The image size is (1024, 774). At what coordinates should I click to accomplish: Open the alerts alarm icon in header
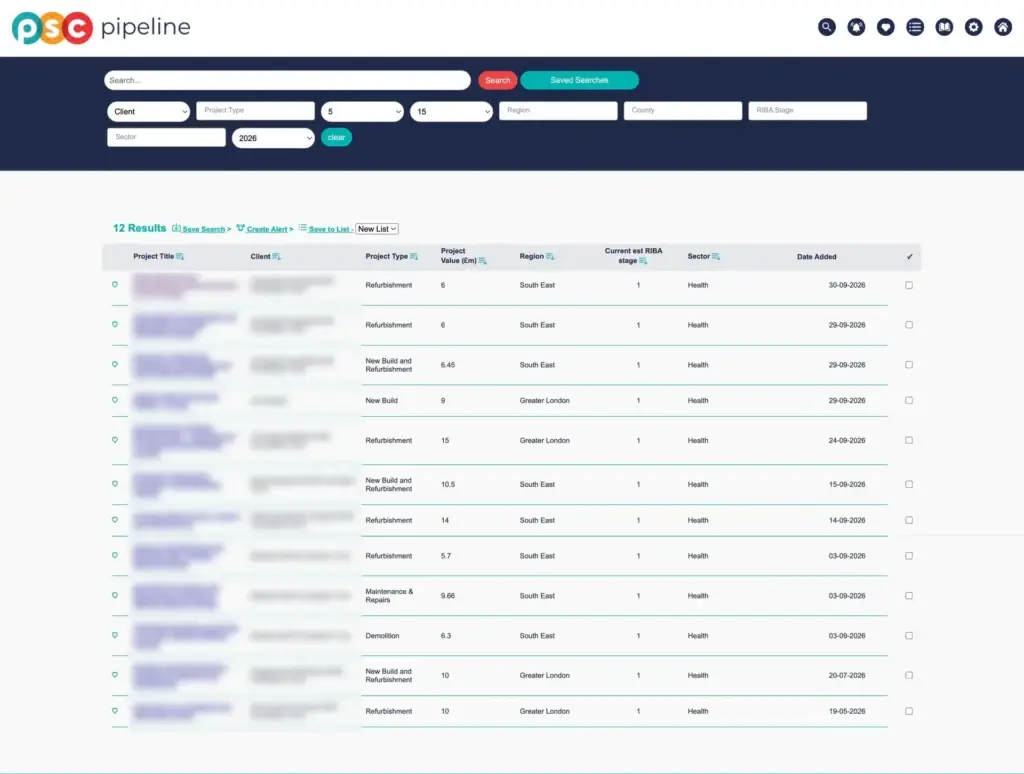click(x=856, y=27)
